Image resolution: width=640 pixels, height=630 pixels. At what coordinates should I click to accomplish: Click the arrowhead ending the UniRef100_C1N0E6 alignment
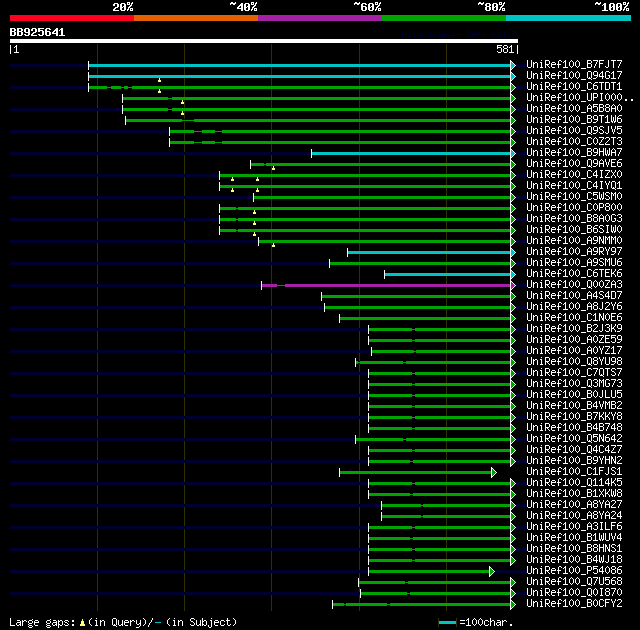pyautogui.click(x=513, y=319)
